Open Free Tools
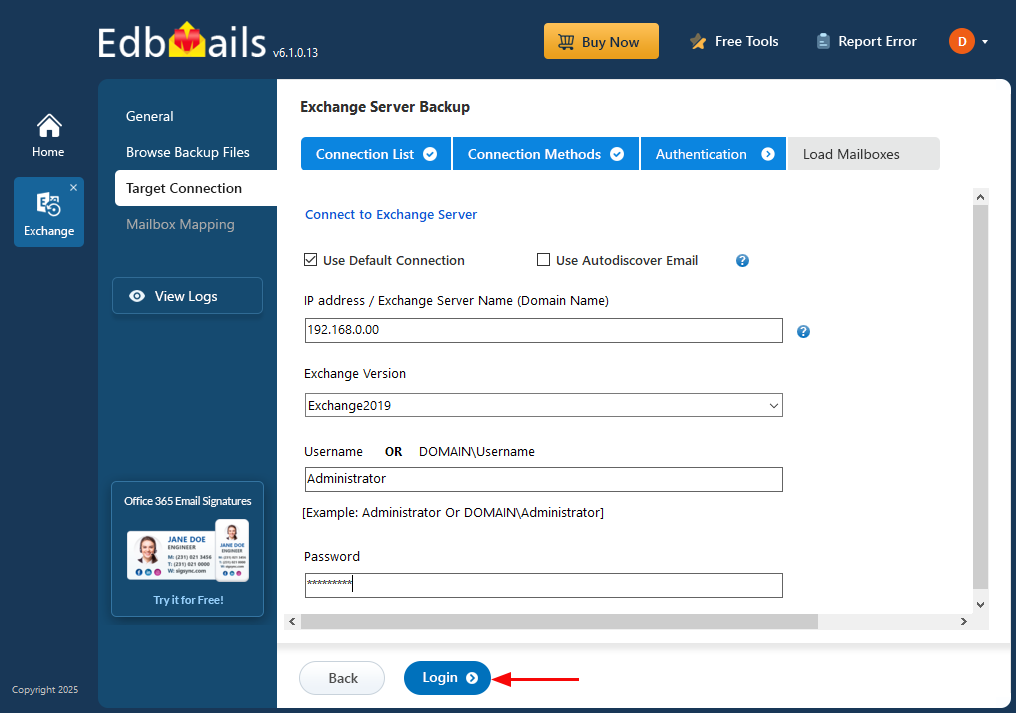 coord(734,41)
